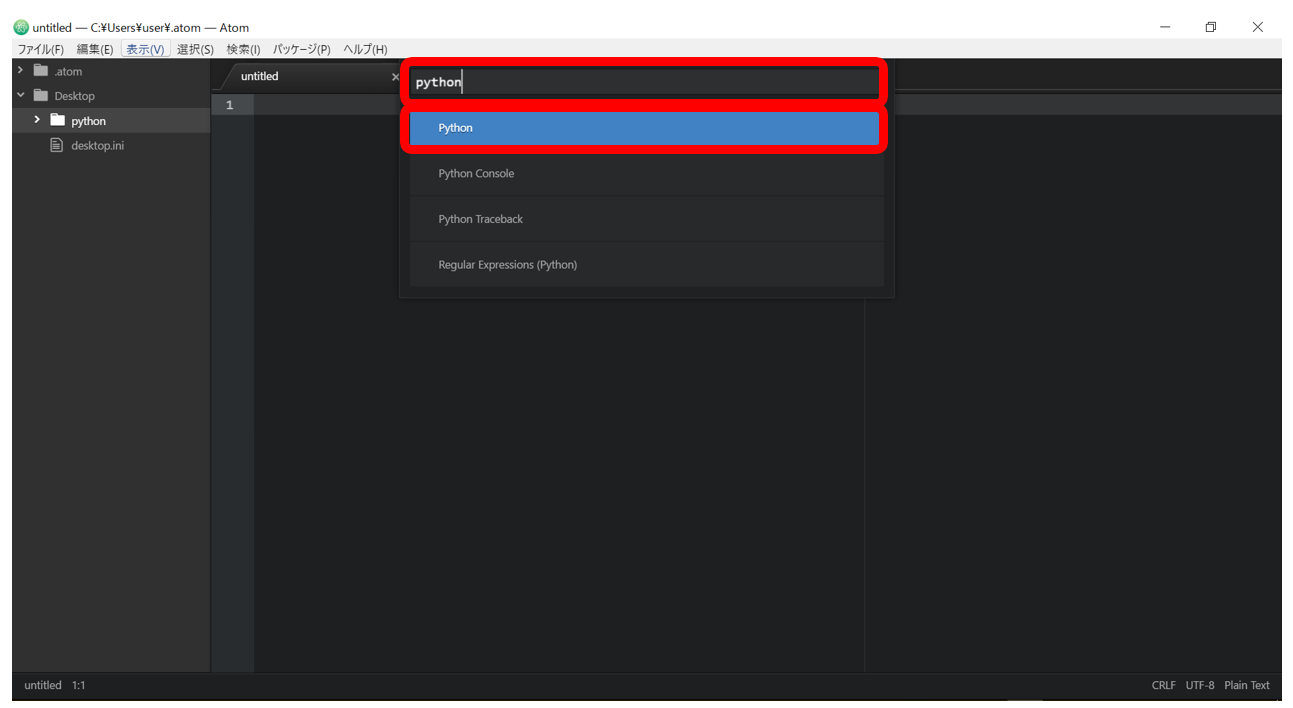Screen dimensions: 1293x708
Task: Expand the .atom folder chevron
Action: (20, 71)
